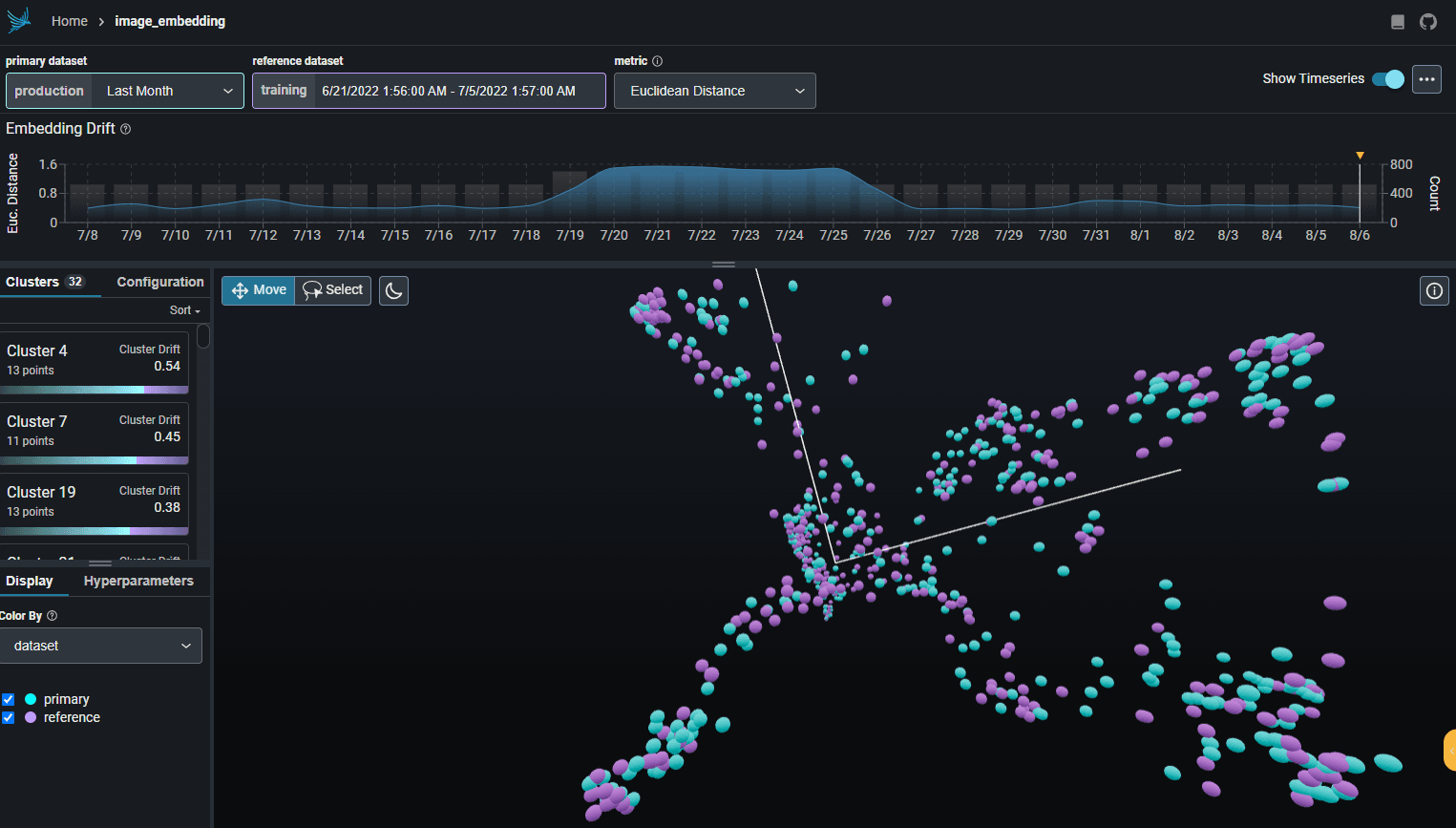Viewport: 1456px width, 828px height.
Task: Toggle dark mode with the moon icon
Action: 393,290
